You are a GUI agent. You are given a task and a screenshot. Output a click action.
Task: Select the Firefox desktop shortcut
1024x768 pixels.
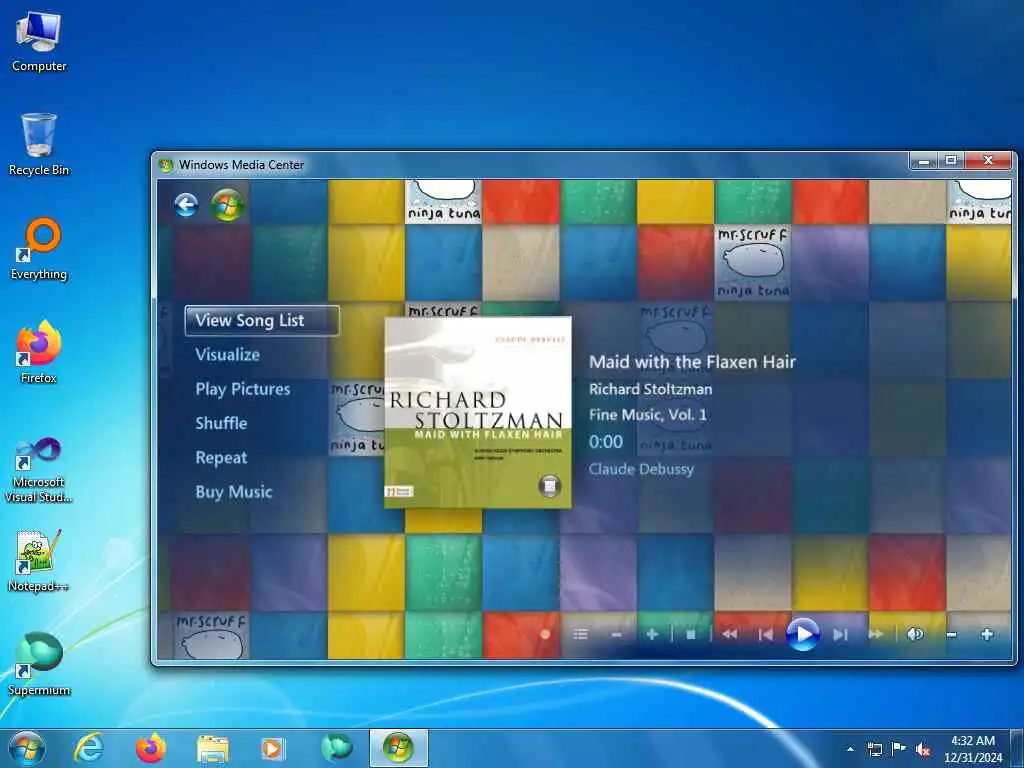point(39,353)
